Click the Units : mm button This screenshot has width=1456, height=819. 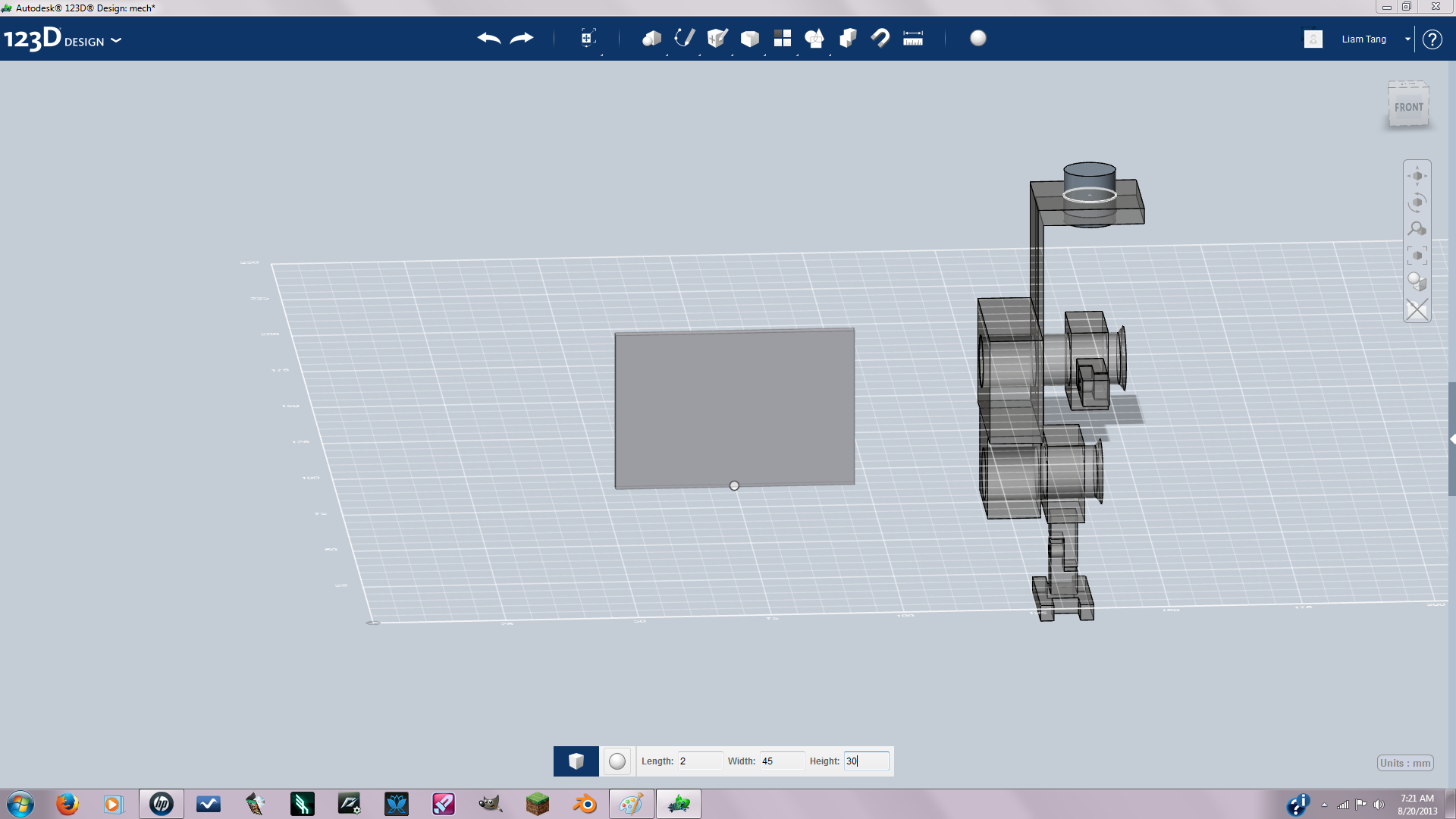[x=1405, y=763]
